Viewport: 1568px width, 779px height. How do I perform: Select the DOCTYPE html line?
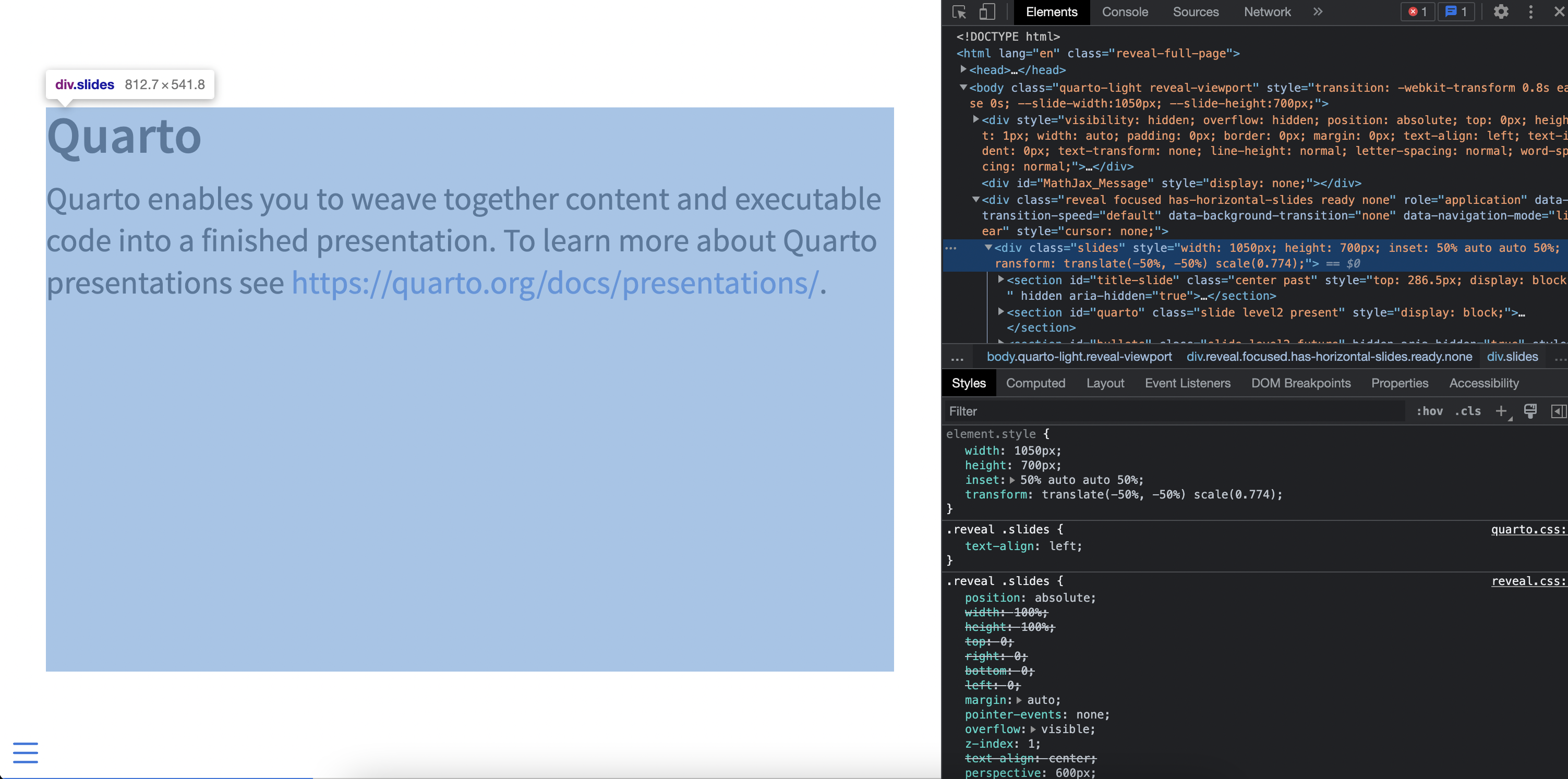[x=1007, y=36]
